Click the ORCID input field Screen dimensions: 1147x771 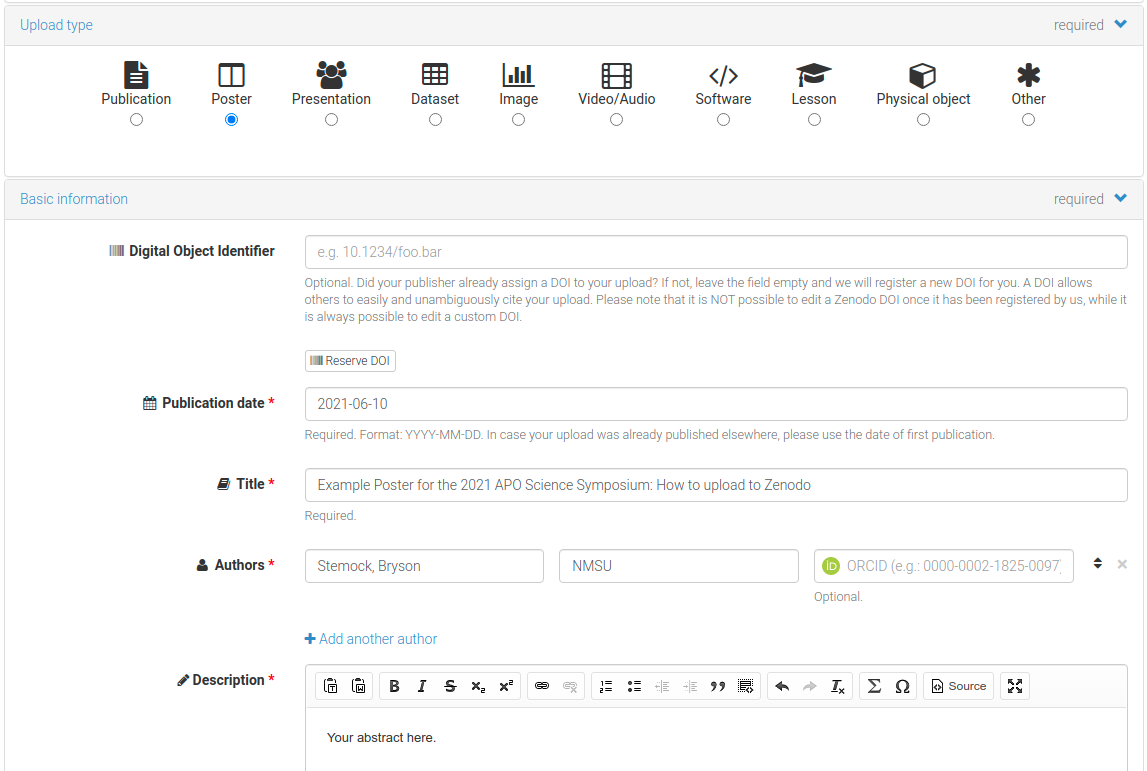pyautogui.click(x=944, y=566)
